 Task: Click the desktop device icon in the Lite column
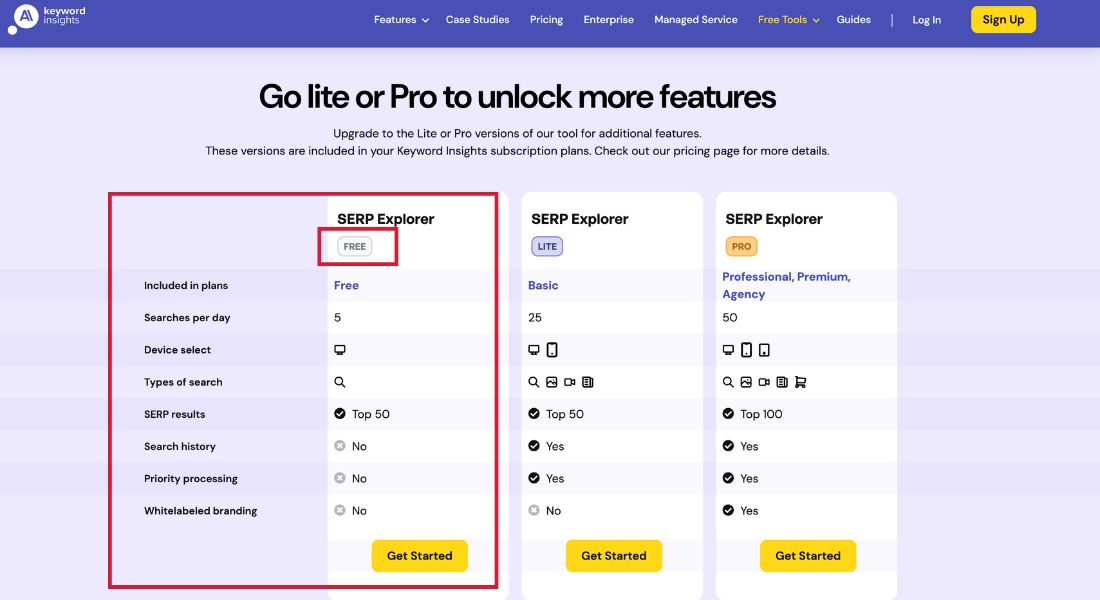(534, 349)
